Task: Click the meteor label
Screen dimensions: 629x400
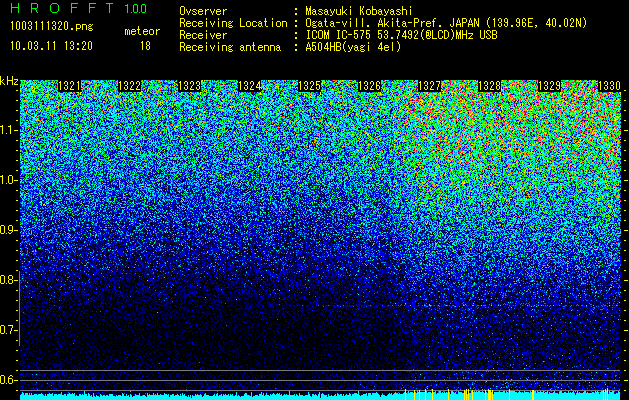Action: 142,31
